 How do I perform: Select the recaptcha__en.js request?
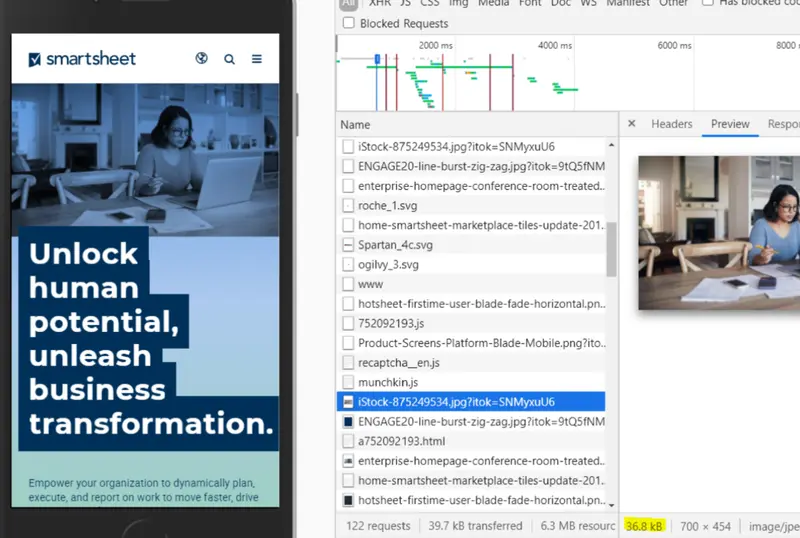pyautogui.click(x=398, y=362)
